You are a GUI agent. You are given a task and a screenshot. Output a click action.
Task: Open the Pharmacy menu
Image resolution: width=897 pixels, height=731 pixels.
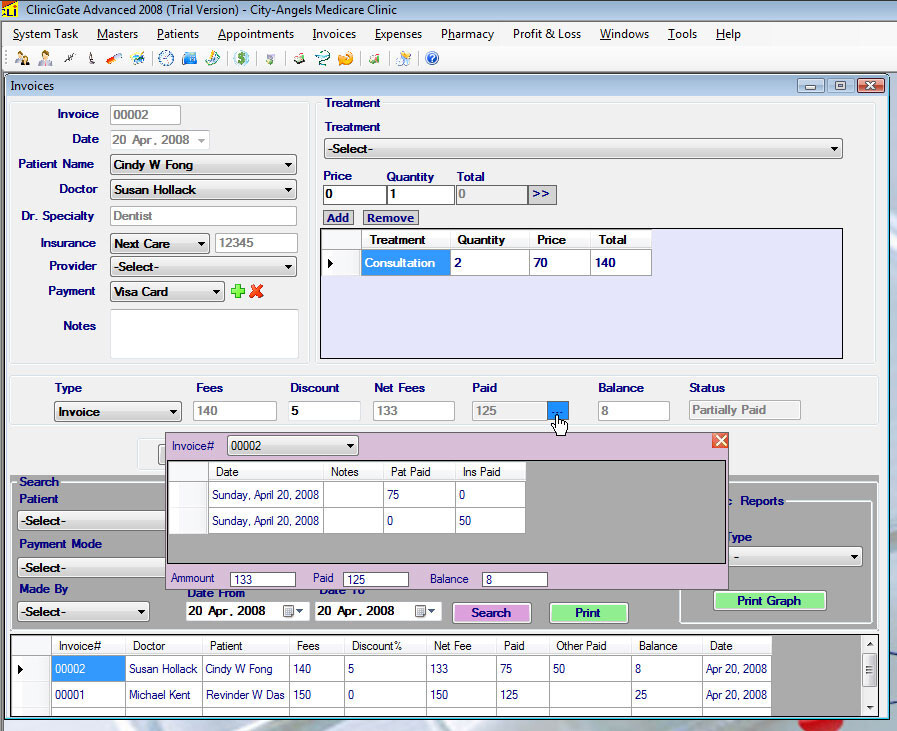coord(467,34)
